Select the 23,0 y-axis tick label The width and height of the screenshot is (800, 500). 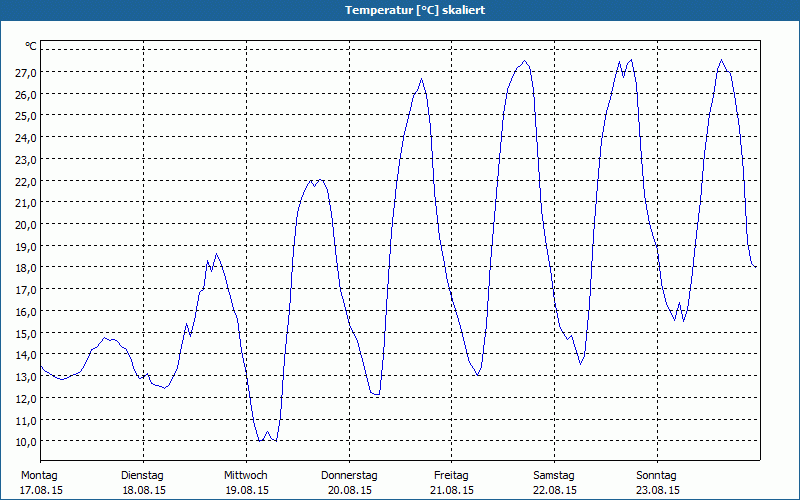(26, 160)
